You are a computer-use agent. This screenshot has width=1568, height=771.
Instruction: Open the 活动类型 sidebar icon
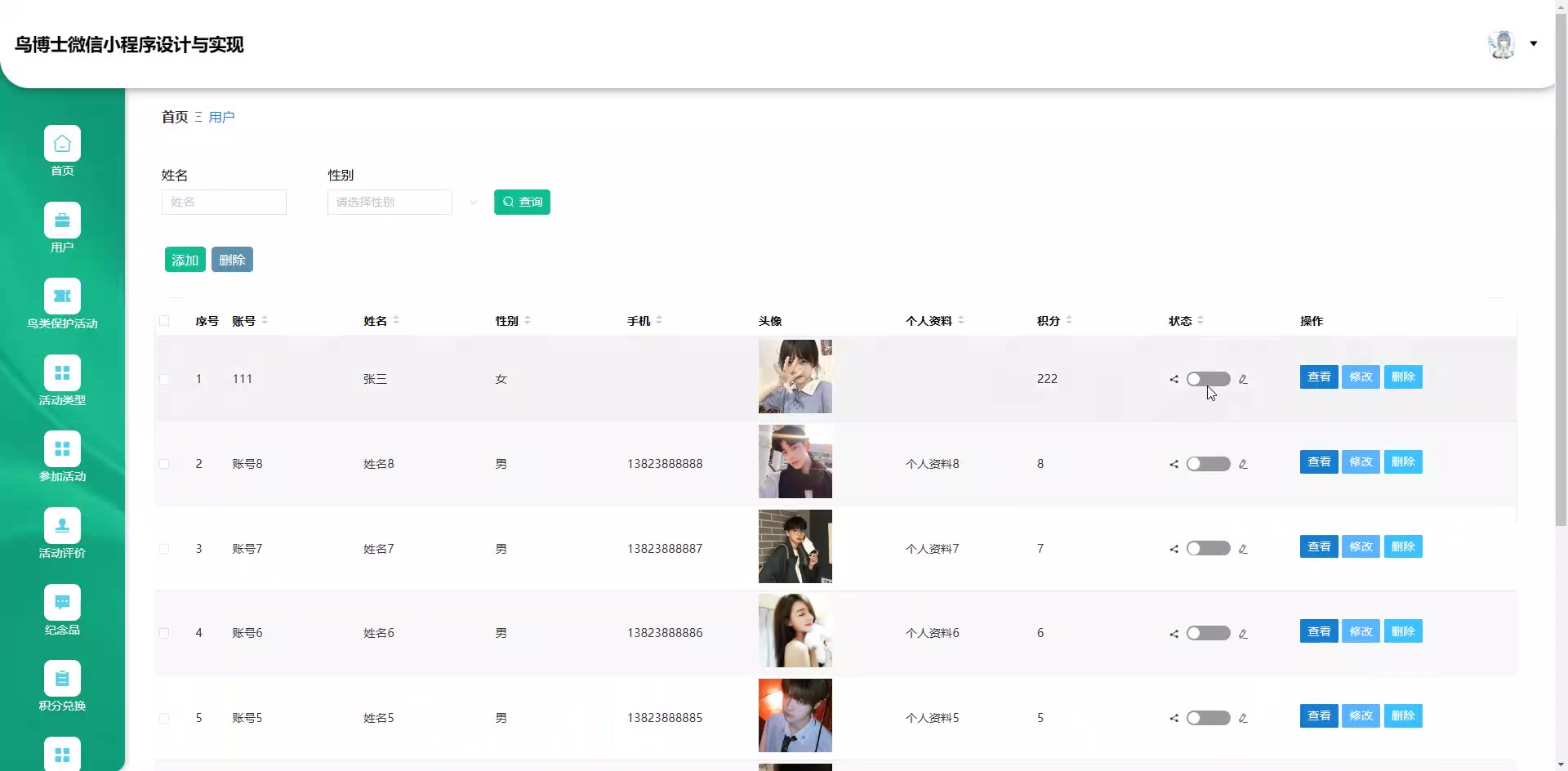62,373
